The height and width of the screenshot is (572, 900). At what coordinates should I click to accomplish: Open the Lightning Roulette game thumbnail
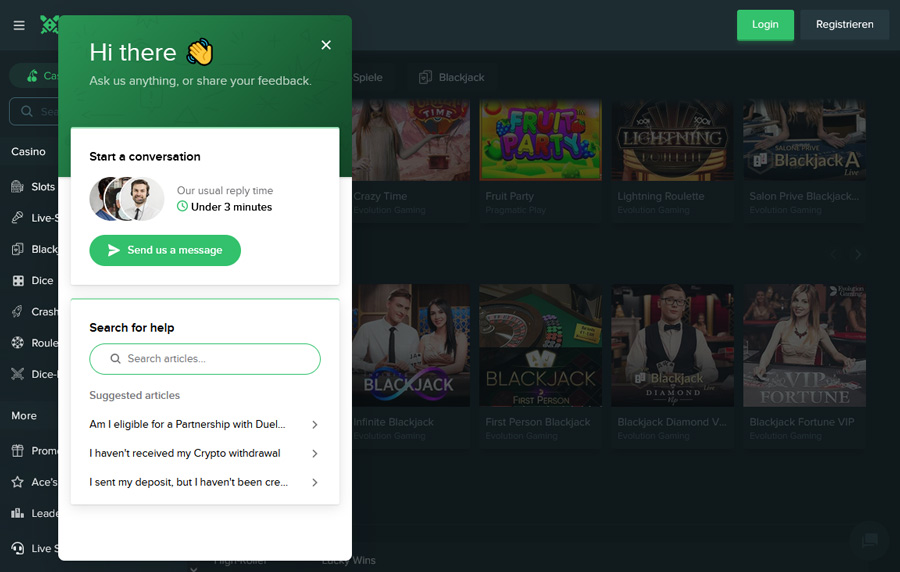coord(672,140)
